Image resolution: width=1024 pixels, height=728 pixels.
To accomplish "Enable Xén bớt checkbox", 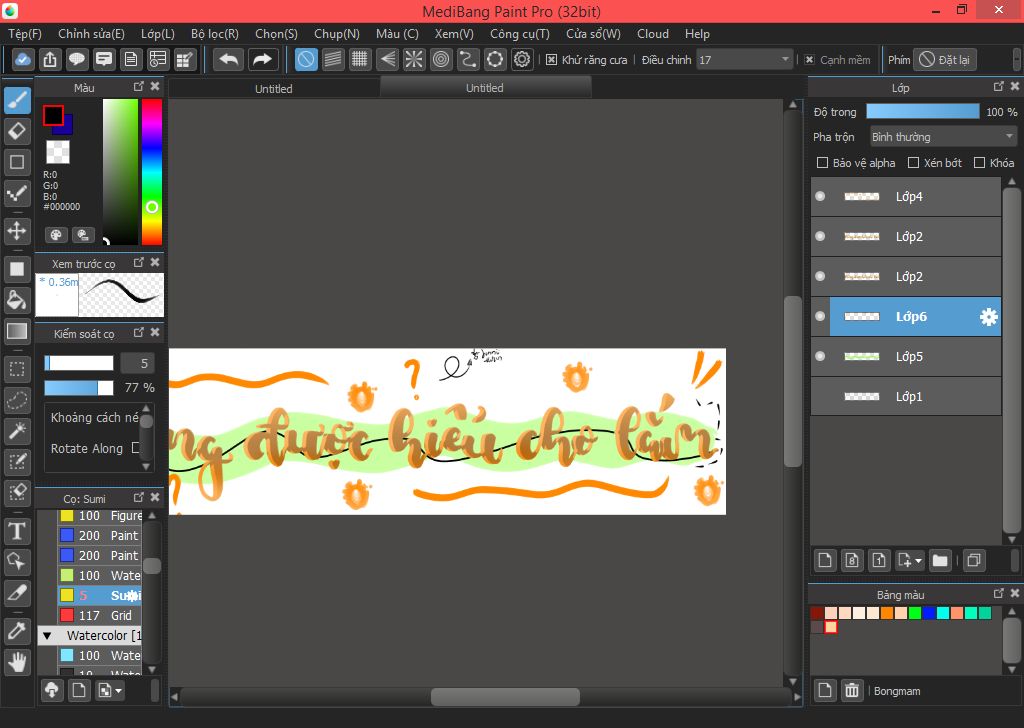I will [x=914, y=163].
